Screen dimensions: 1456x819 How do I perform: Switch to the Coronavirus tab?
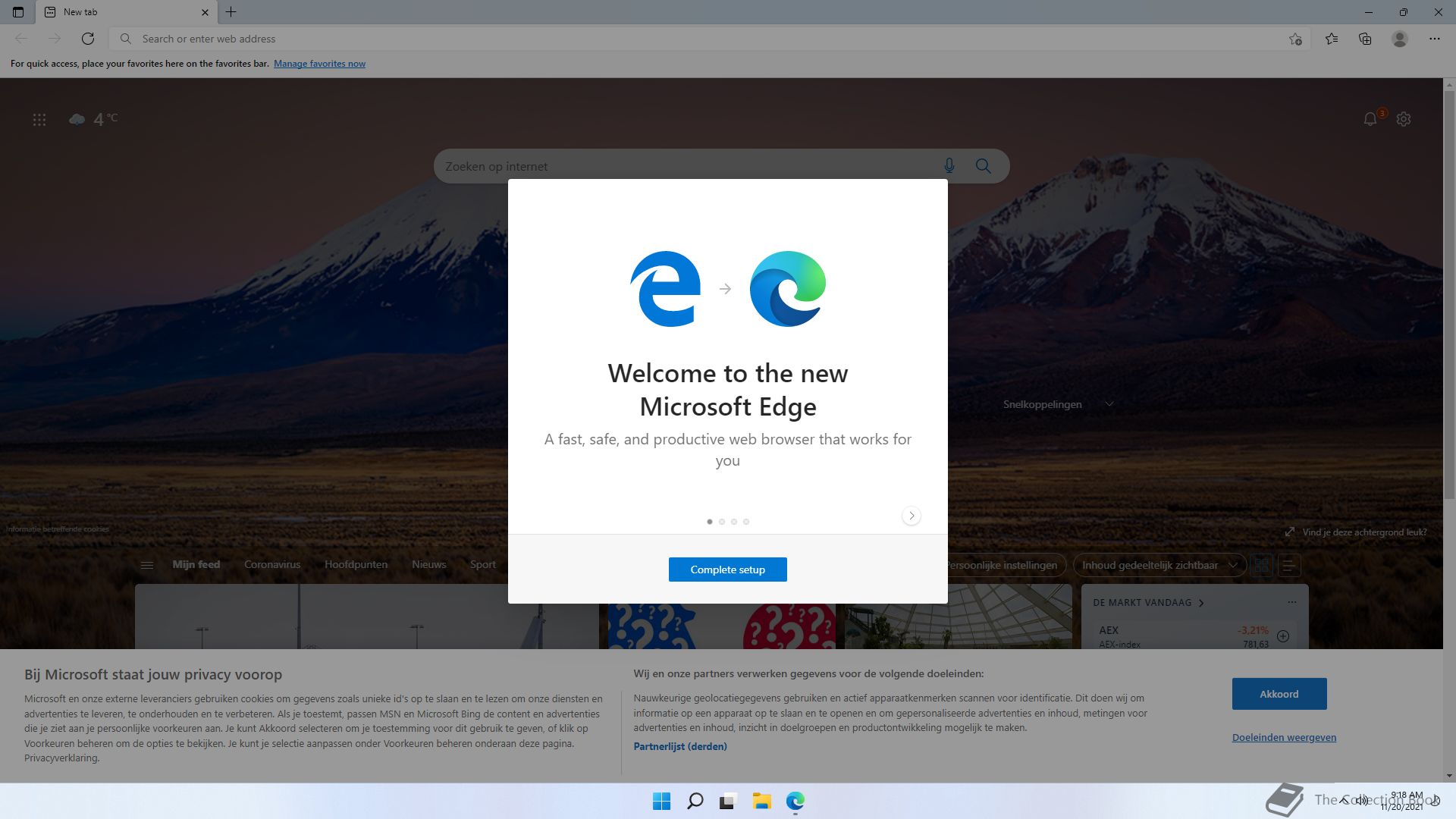tap(272, 564)
